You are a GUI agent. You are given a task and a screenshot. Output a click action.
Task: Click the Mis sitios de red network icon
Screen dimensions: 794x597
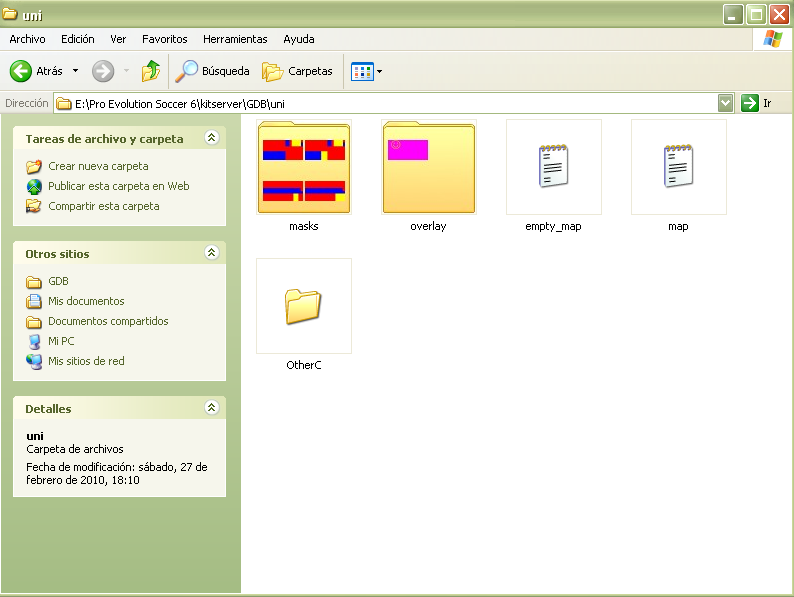(x=34, y=362)
